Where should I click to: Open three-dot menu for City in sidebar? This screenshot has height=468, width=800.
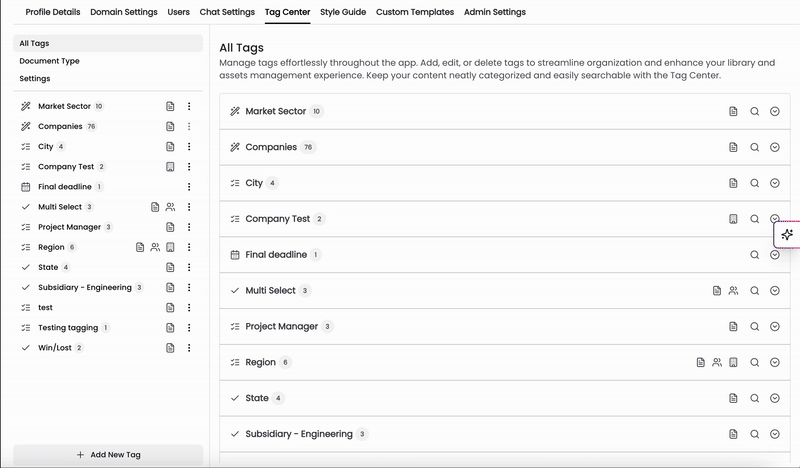189,146
